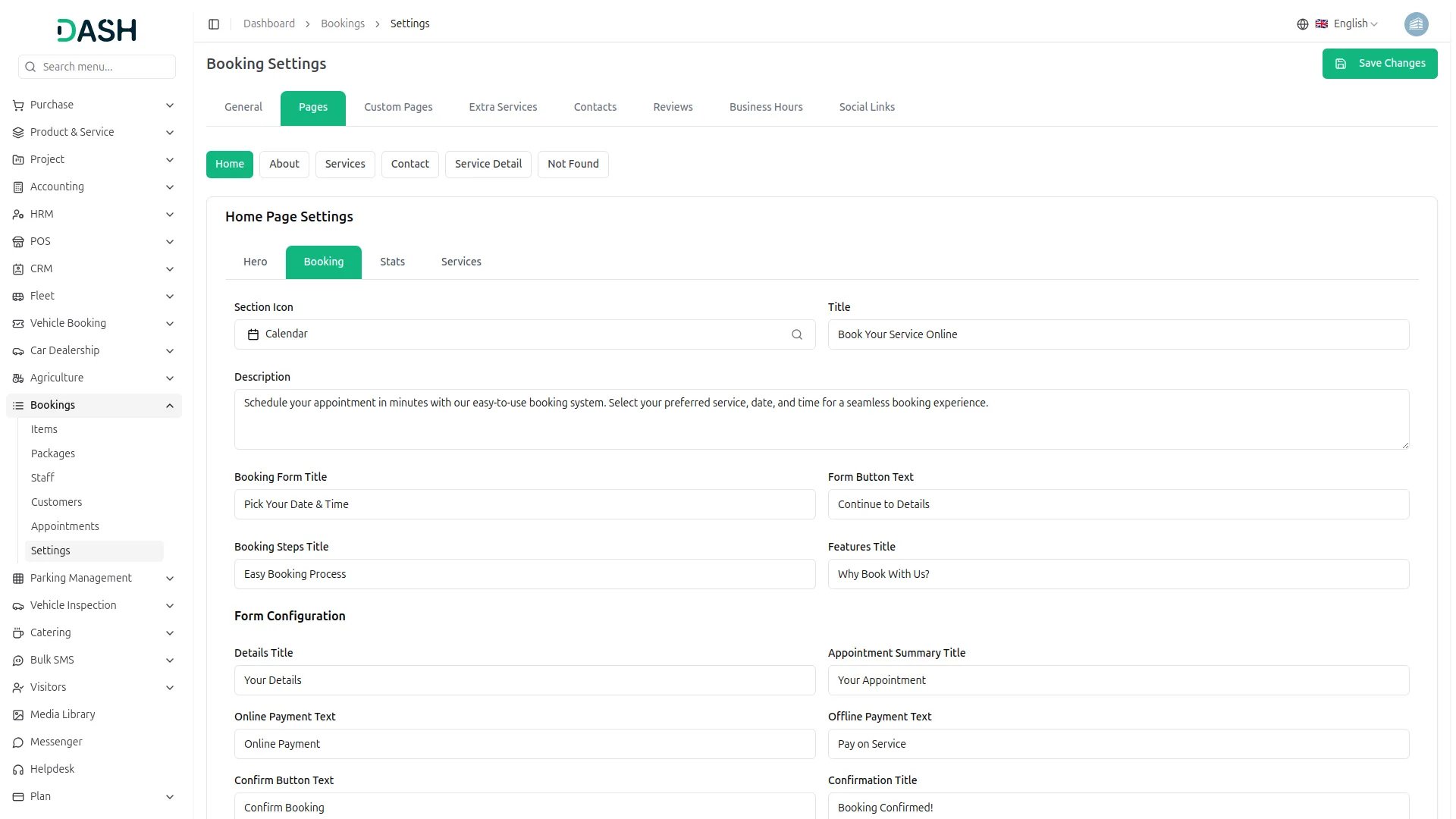Screen dimensions: 1456x819
Task: Open the user avatar menu
Action: tap(1415, 24)
